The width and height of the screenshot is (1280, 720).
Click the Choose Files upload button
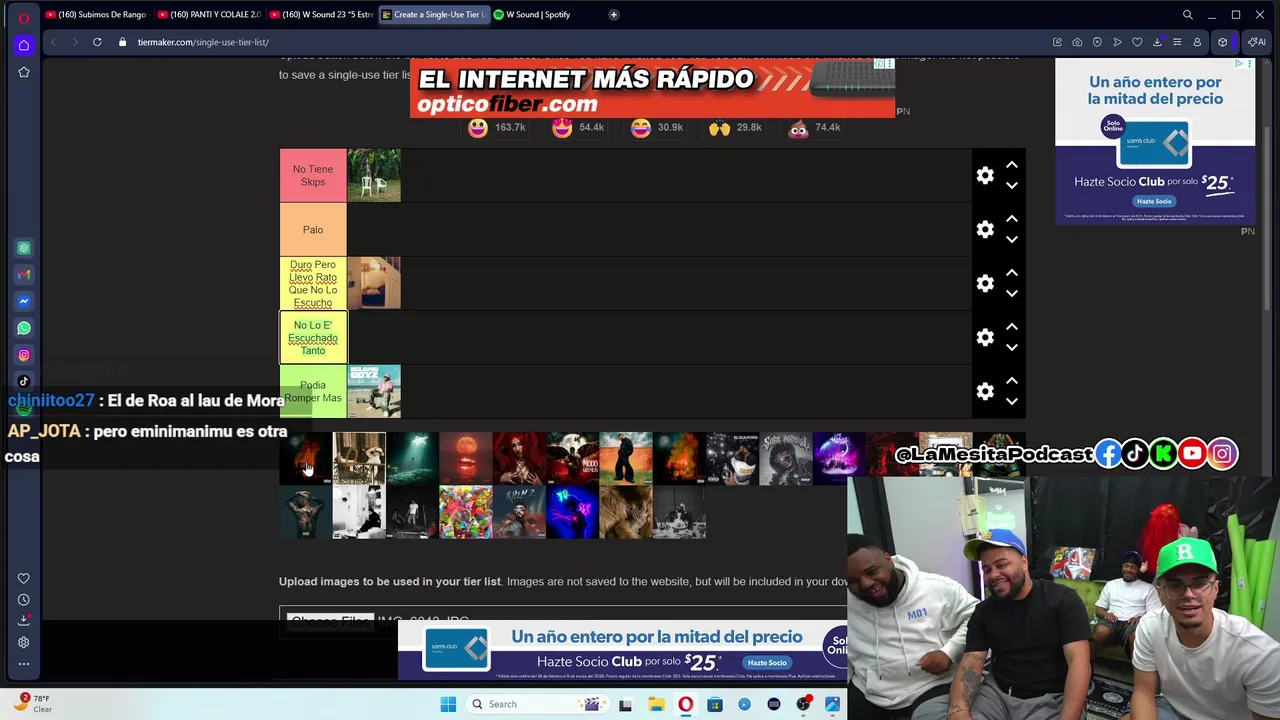tap(330, 621)
